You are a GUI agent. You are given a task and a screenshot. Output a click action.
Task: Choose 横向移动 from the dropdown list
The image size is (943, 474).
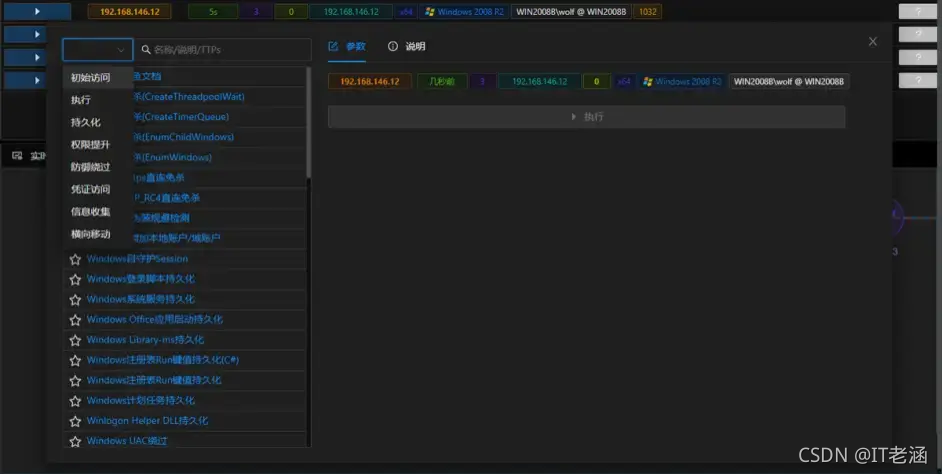99,234
